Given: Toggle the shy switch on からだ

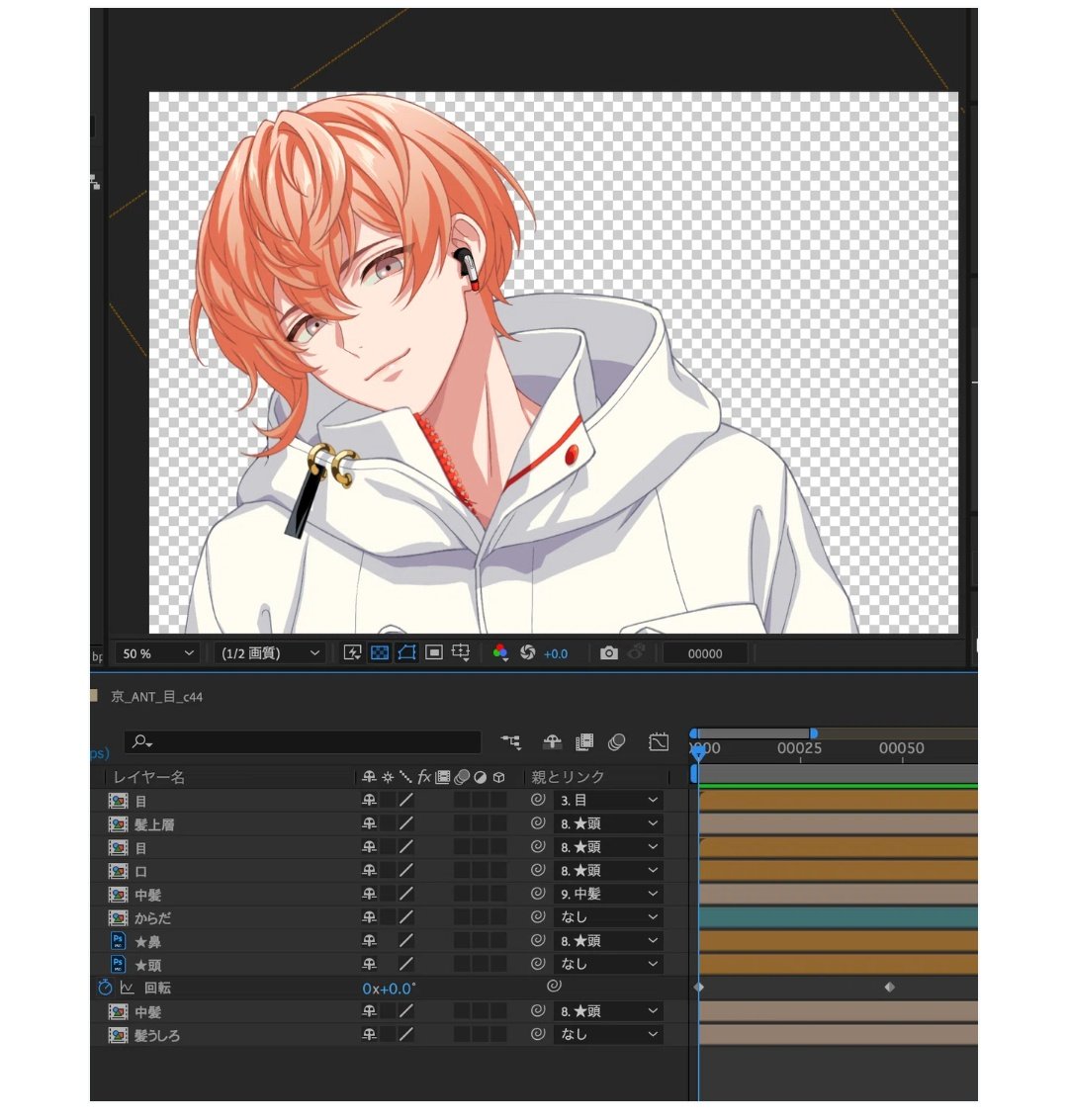Looking at the screenshot, I should [369, 916].
